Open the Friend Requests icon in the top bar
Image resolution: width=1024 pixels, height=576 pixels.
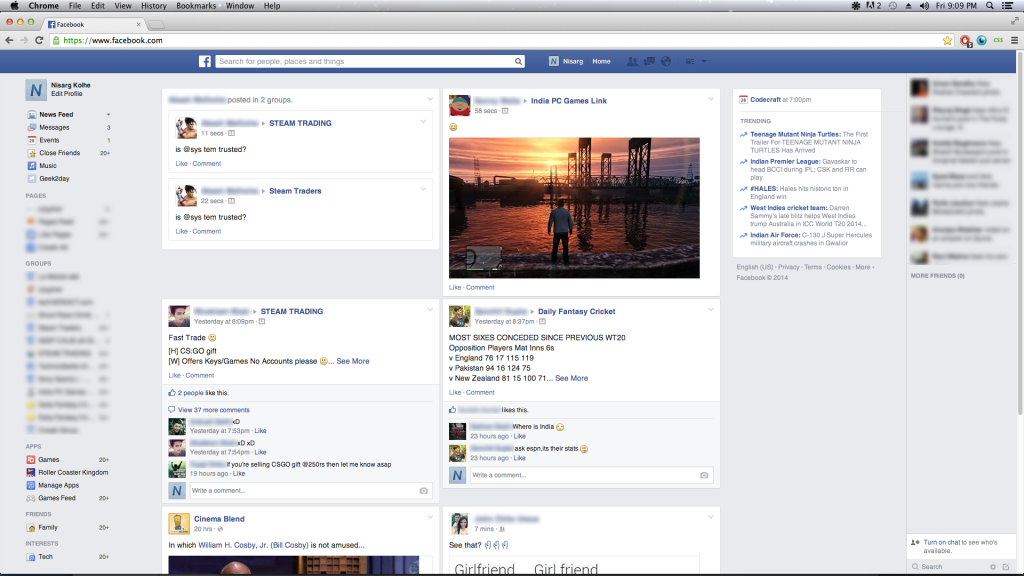coord(632,61)
